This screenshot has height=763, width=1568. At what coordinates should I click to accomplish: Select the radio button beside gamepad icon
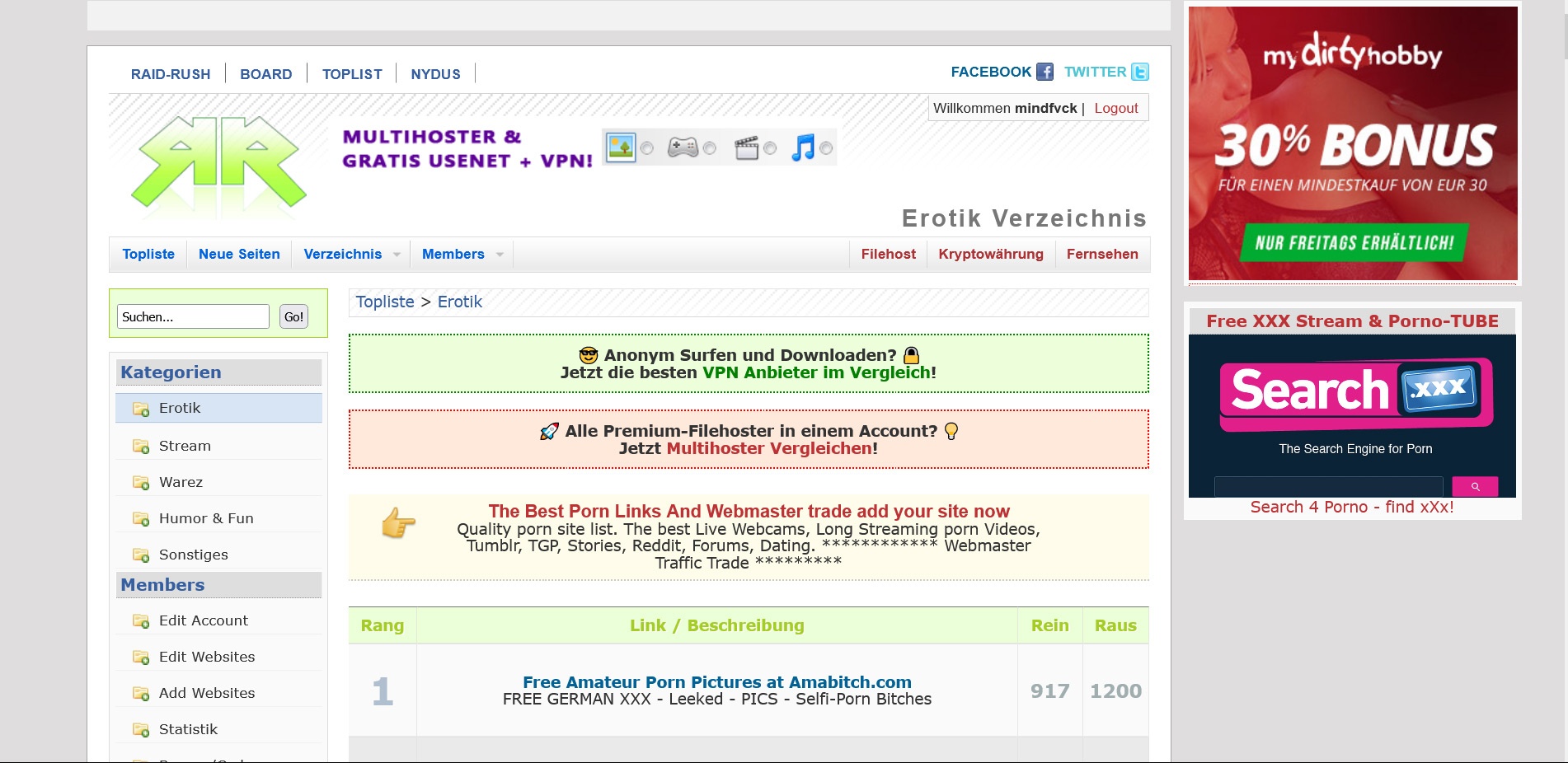point(709,148)
